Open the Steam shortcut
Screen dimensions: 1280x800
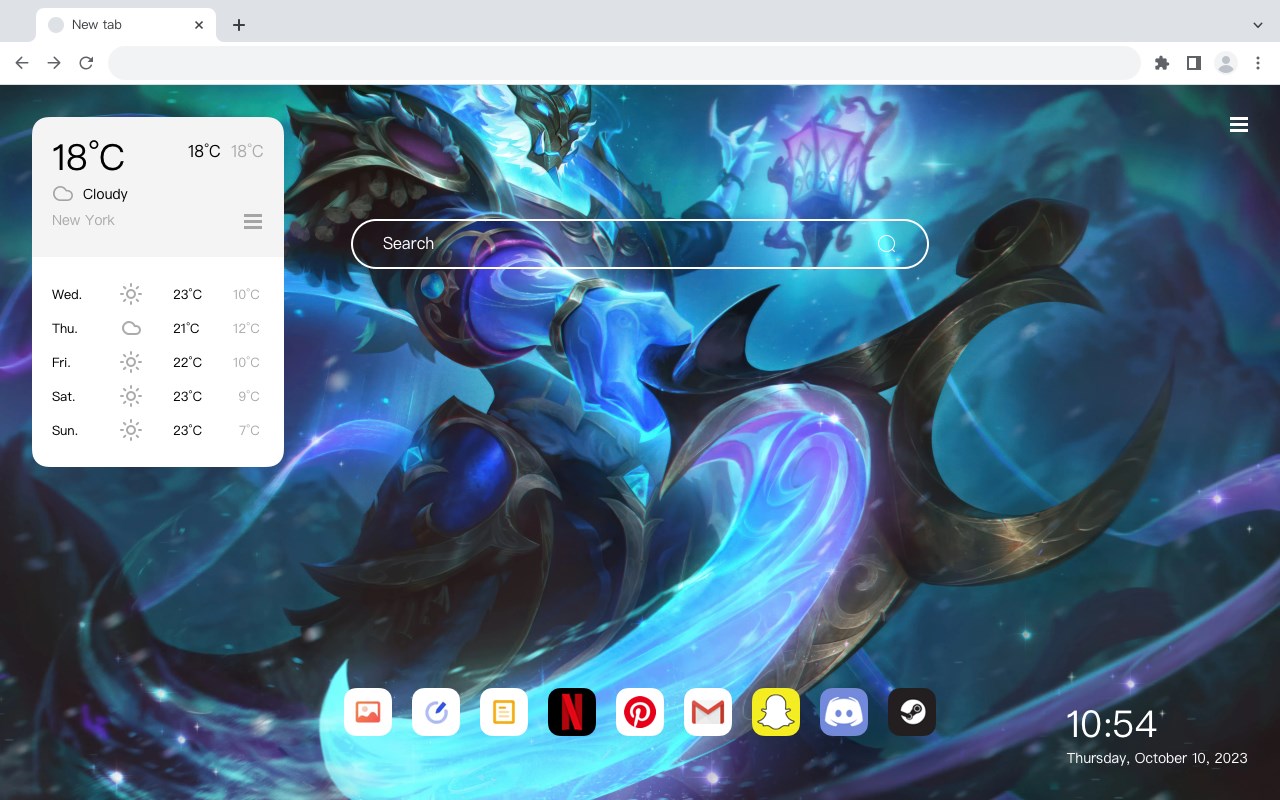912,712
